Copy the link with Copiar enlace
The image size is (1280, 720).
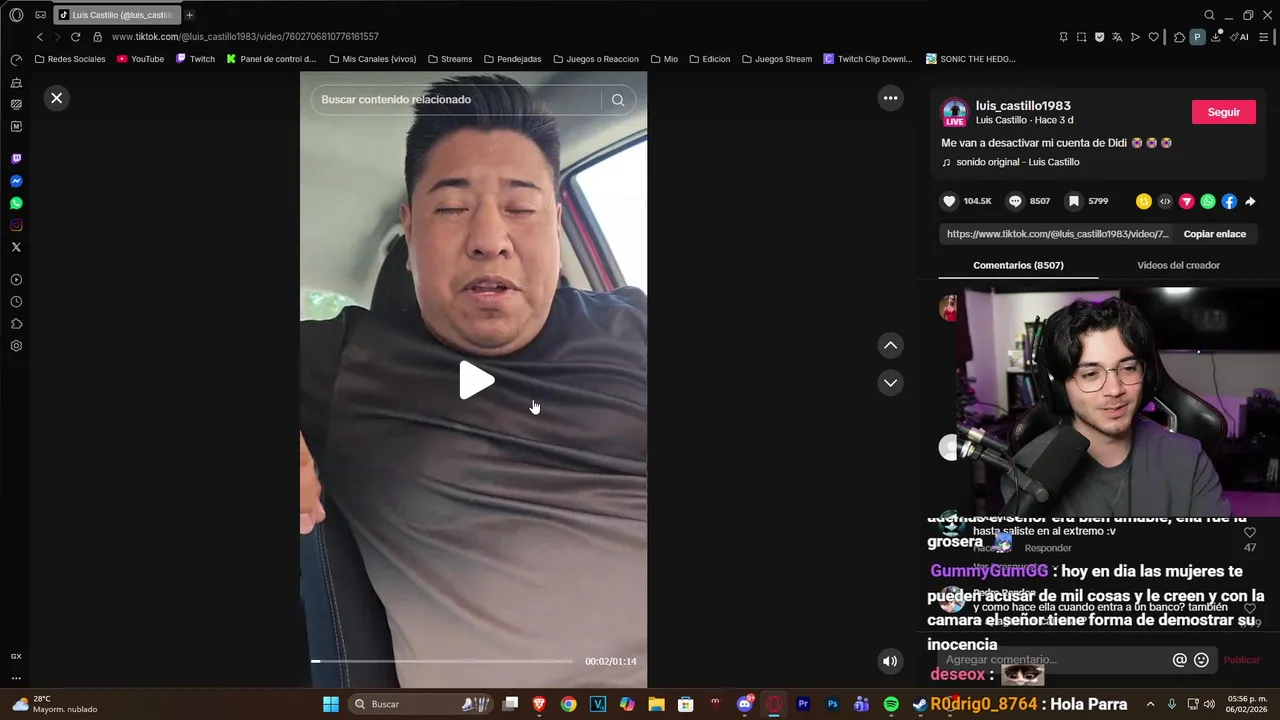tap(1214, 234)
